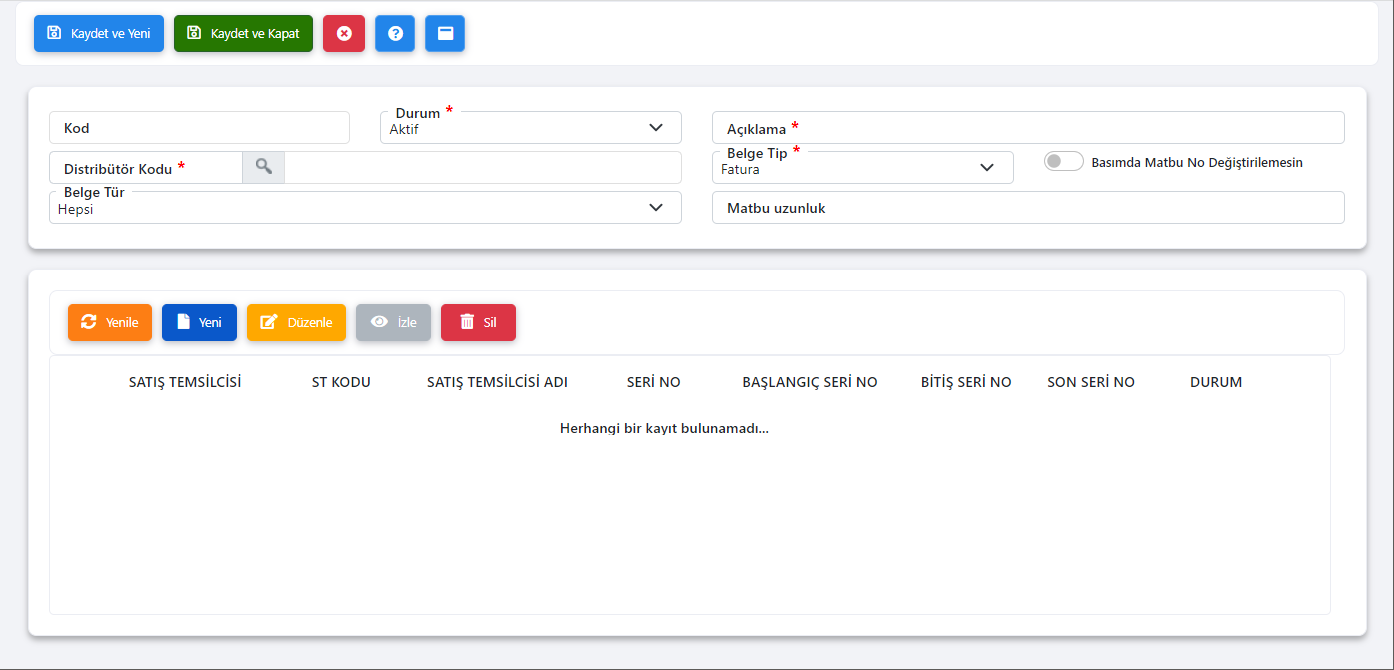
Task: Click the DURUM column header
Action: [x=1216, y=382]
